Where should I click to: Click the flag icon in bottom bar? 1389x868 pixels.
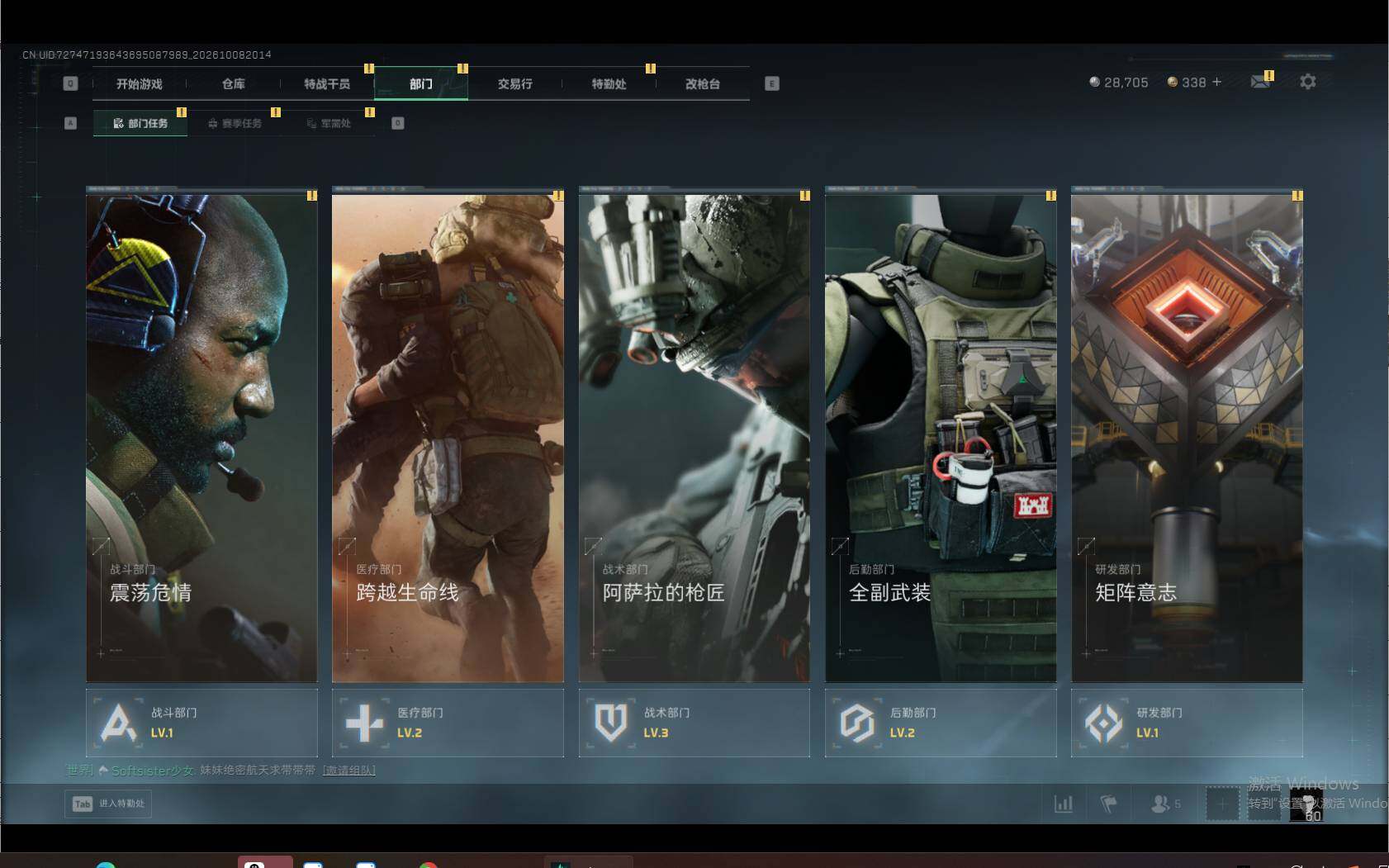1109,804
